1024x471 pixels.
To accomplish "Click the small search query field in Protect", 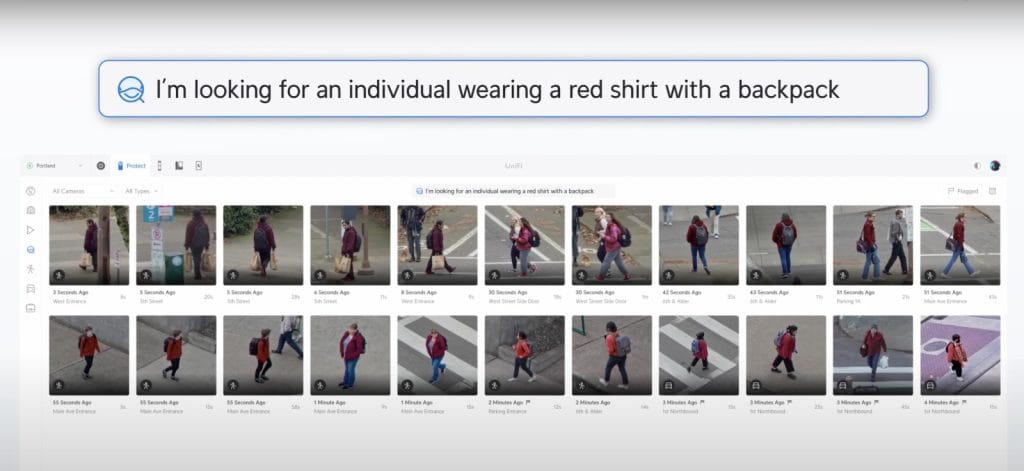I will click(x=513, y=191).
